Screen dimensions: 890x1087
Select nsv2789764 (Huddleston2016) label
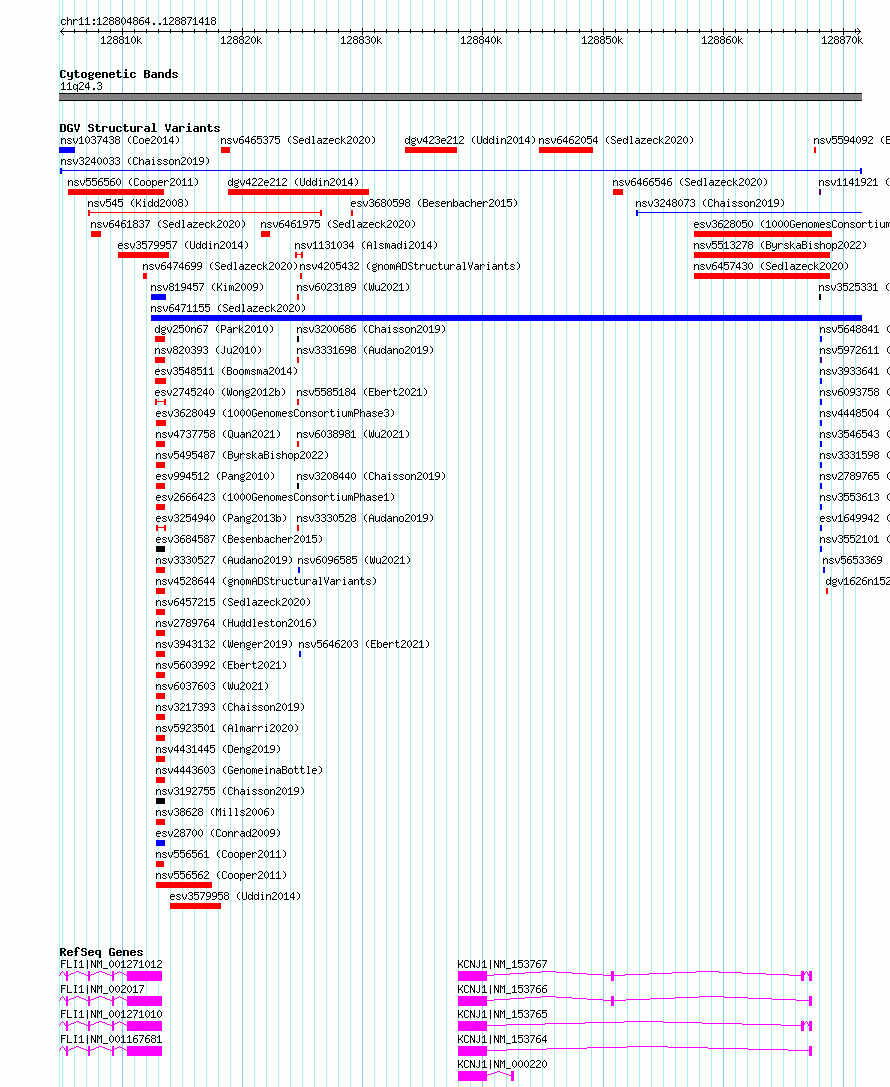[236, 623]
